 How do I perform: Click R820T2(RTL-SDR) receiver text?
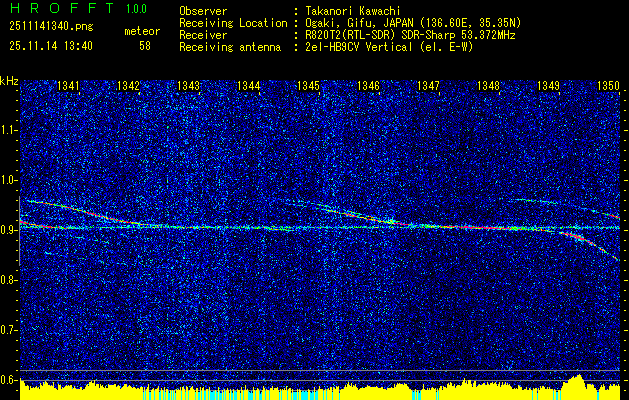point(410,35)
